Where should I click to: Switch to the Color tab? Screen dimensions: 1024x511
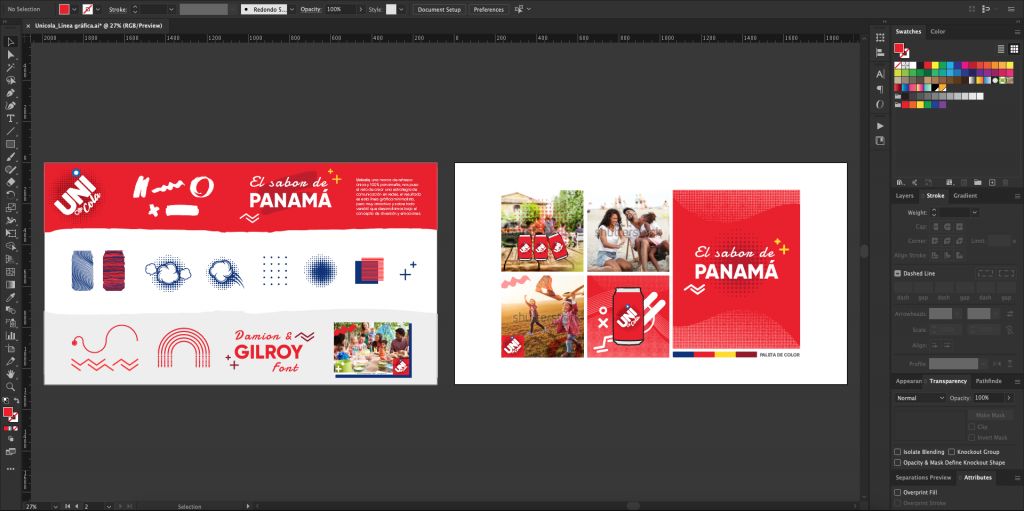938,31
